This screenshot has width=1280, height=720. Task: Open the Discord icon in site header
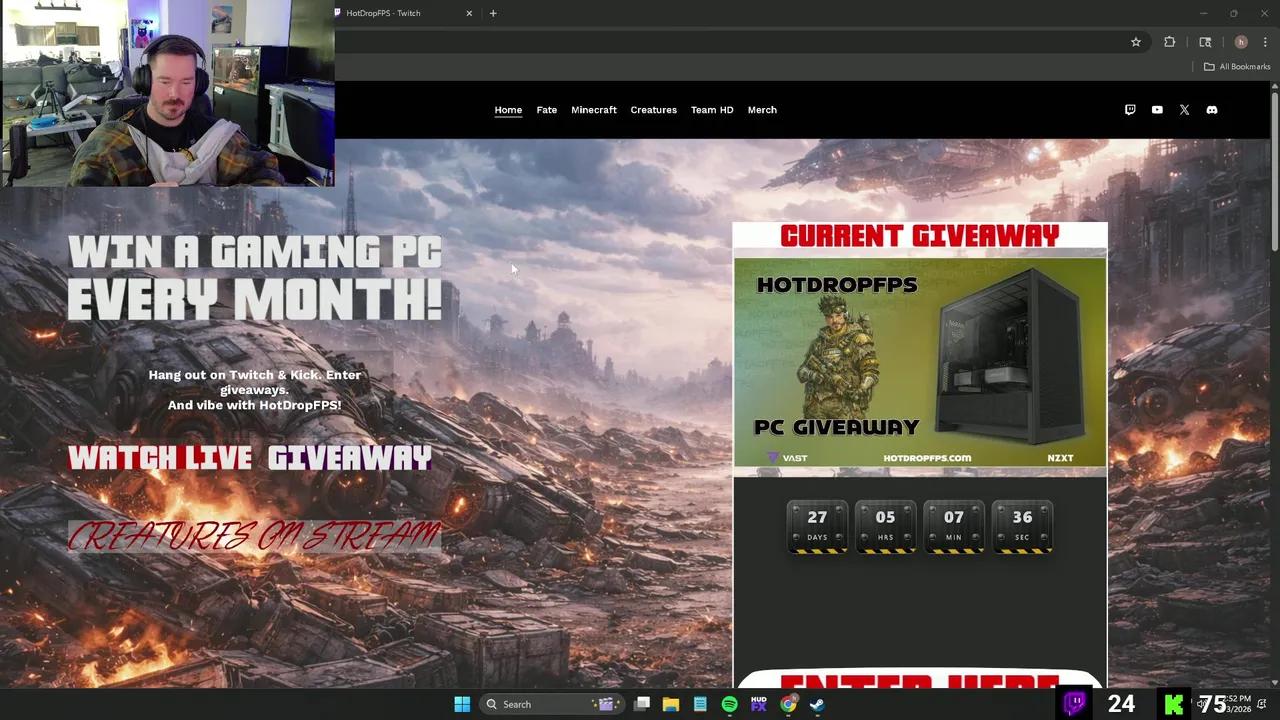(1212, 110)
